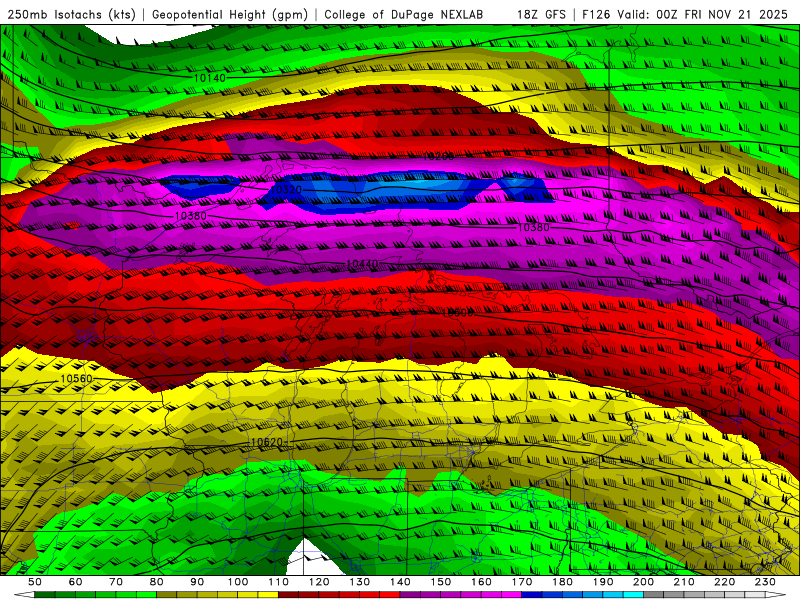This screenshot has width=800, height=600.
Task: Click the "Valid: 00Z FRI NOV 21 2025" text
Action: (703, 15)
